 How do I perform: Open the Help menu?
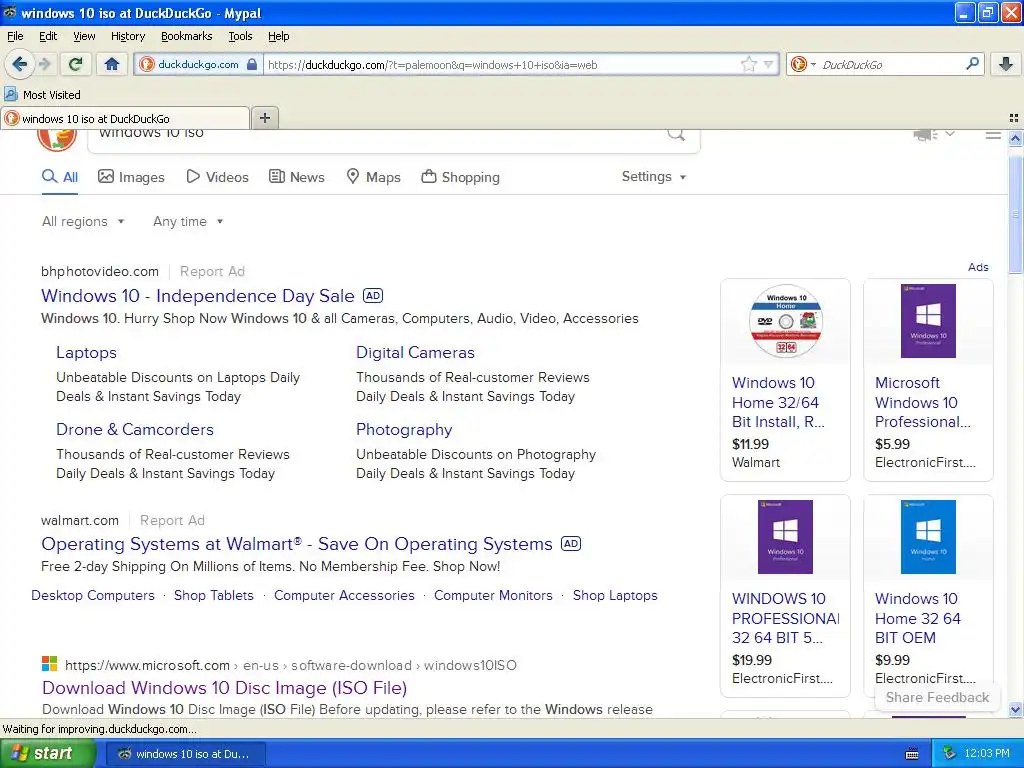279,36
